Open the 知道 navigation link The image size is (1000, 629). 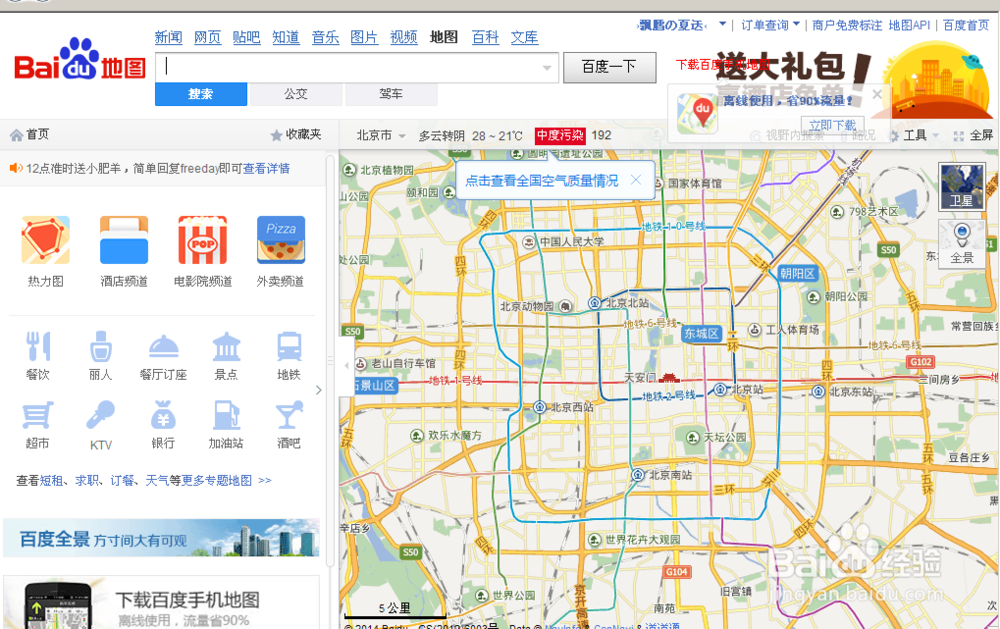pos(286,37)
